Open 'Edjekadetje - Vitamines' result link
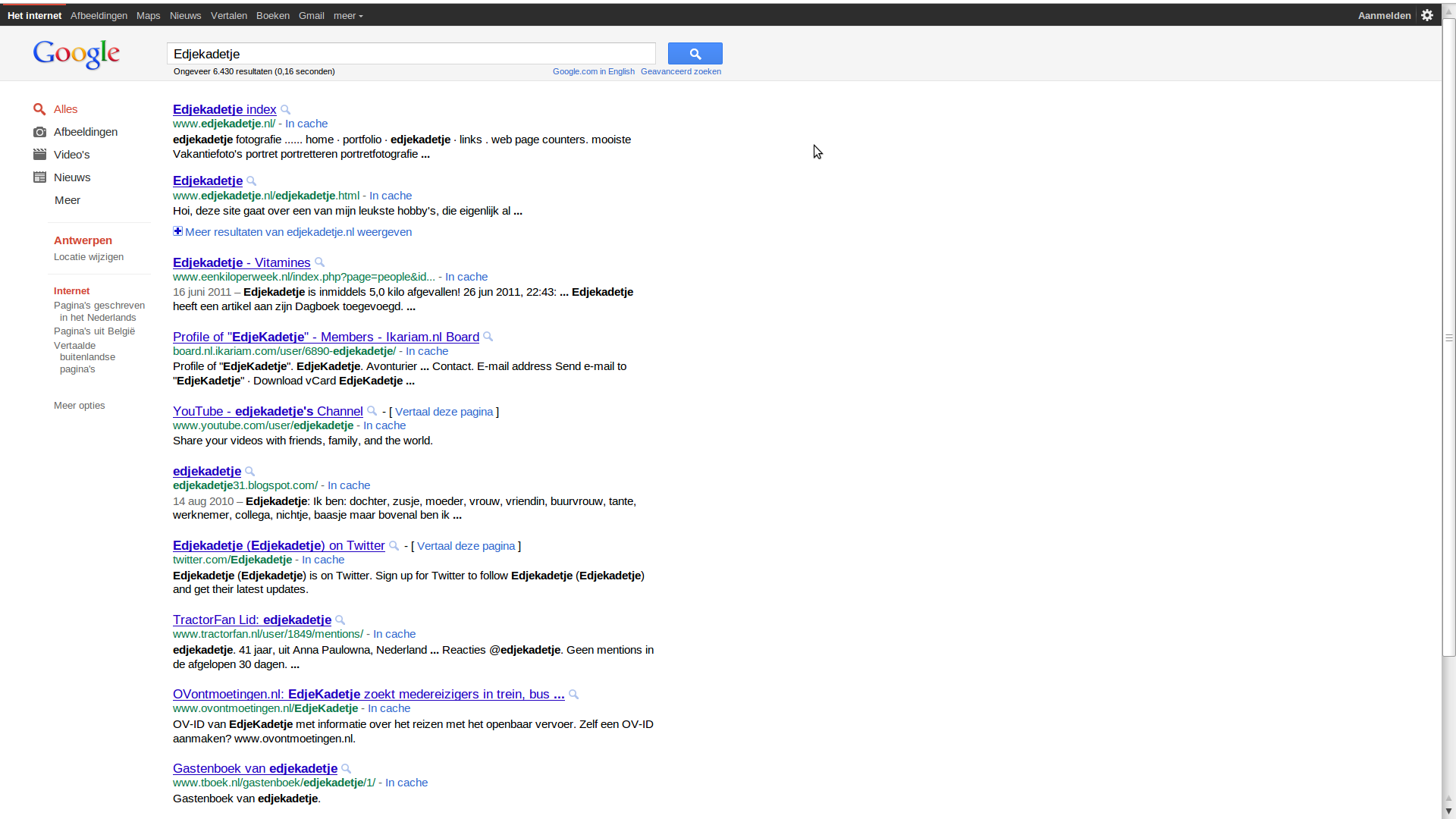Viewport: 1456px width, 819px height. tap(242, 262)
